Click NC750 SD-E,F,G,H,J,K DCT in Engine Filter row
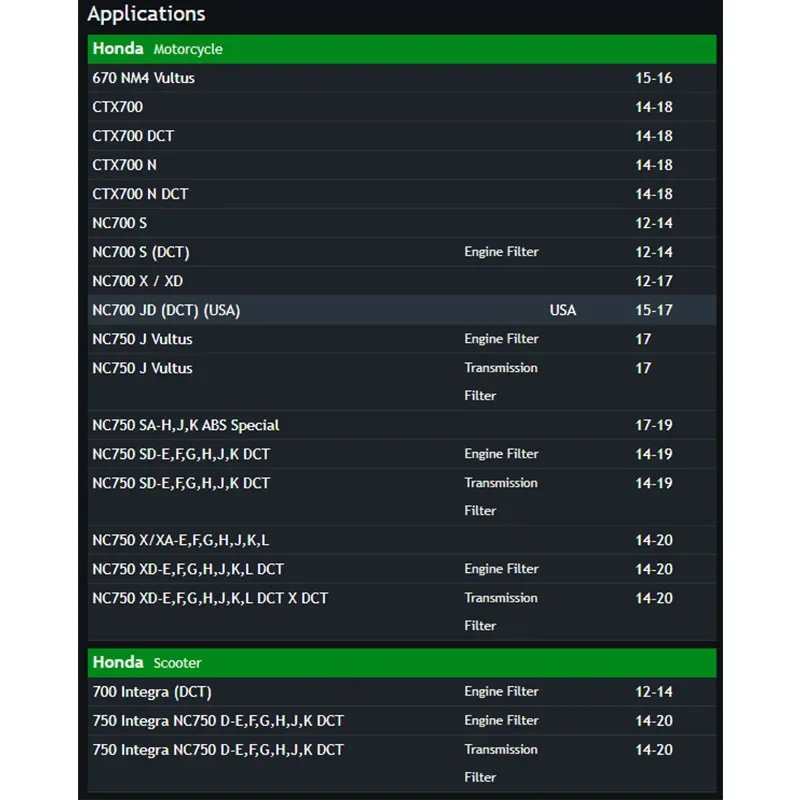 point(181,455)
